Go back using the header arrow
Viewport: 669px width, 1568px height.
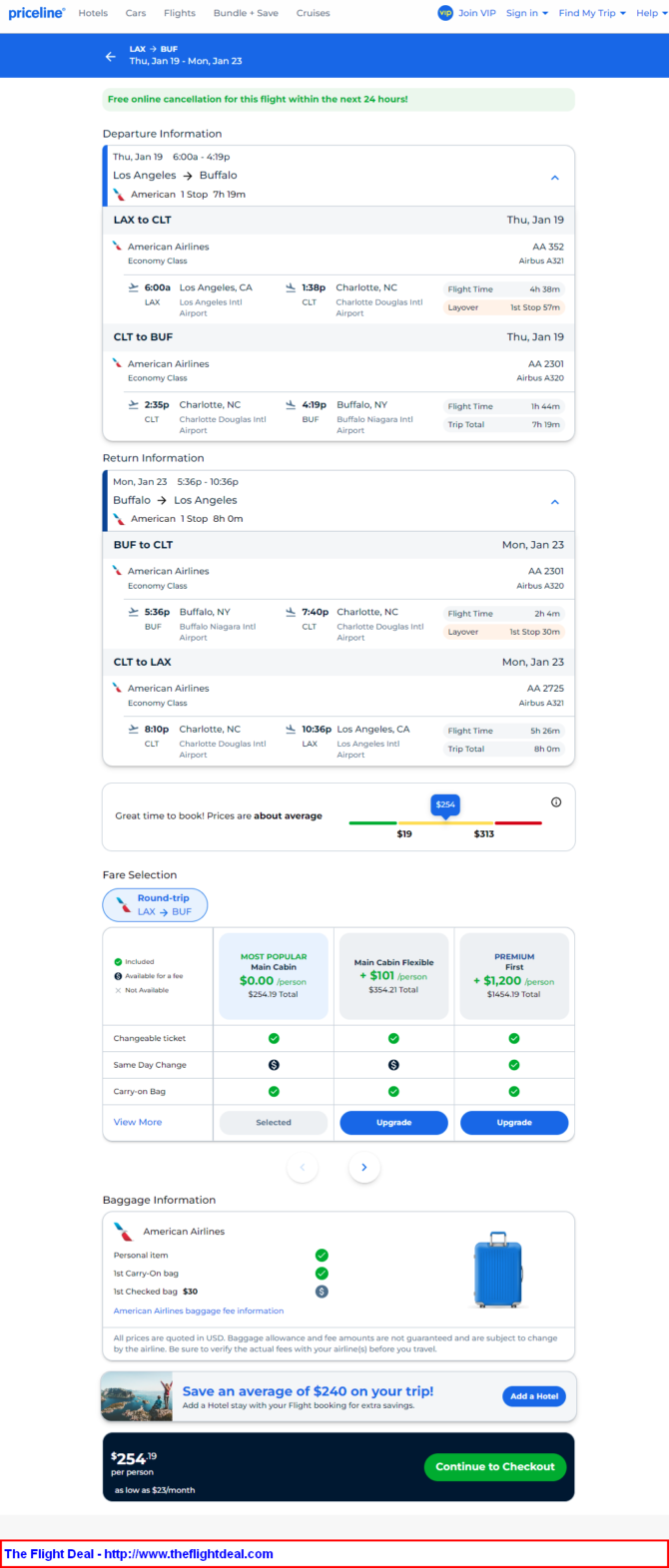click(111, 56)
